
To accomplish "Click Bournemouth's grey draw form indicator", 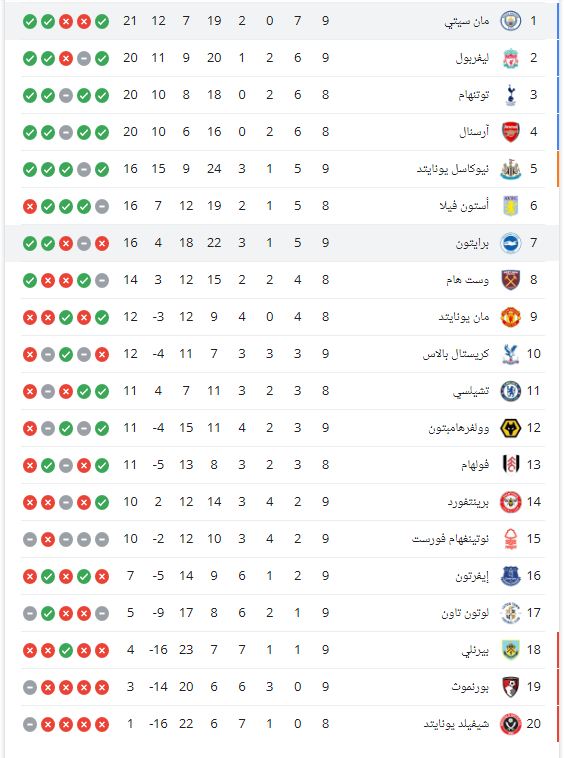I will tap(30, 687).
